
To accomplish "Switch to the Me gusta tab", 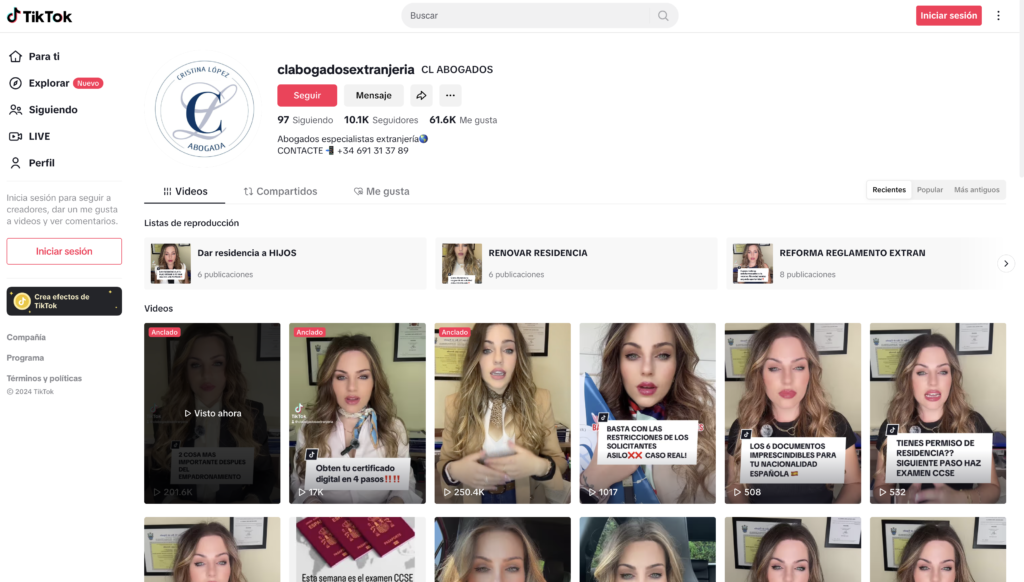I will (381, 191).
